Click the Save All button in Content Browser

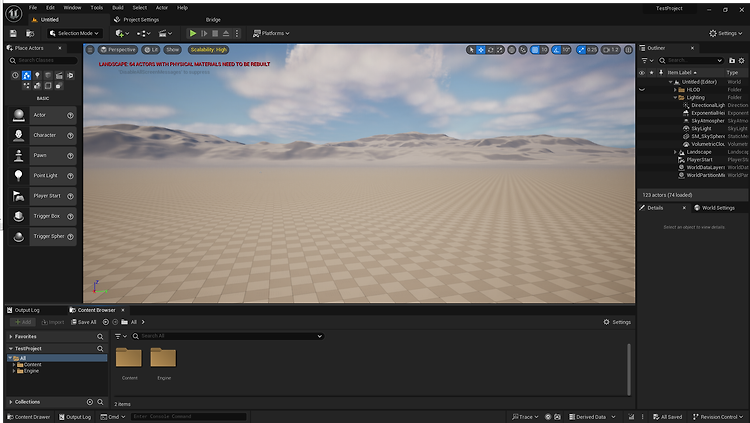tap(84, 322)
